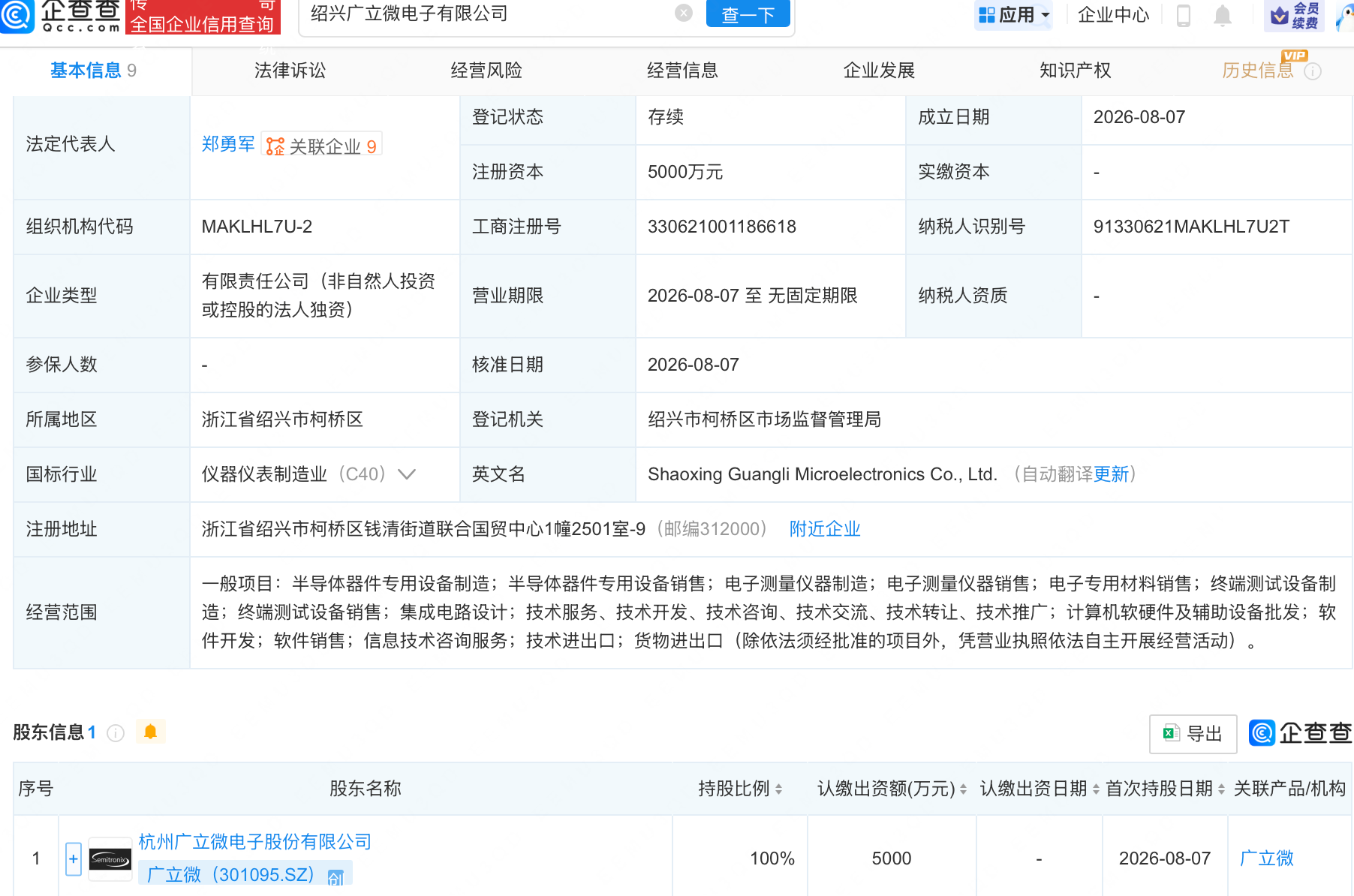This screenshot has width=1354, height=896.
Task: Expand the shareholder row plus button
Action: pyautogui.click(x=74, y=859)
